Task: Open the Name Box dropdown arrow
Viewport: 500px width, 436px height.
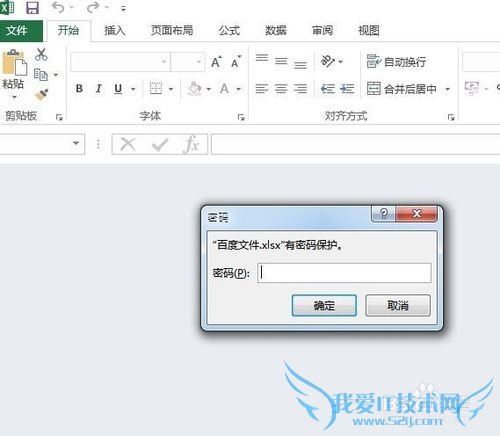Action: 76,143
